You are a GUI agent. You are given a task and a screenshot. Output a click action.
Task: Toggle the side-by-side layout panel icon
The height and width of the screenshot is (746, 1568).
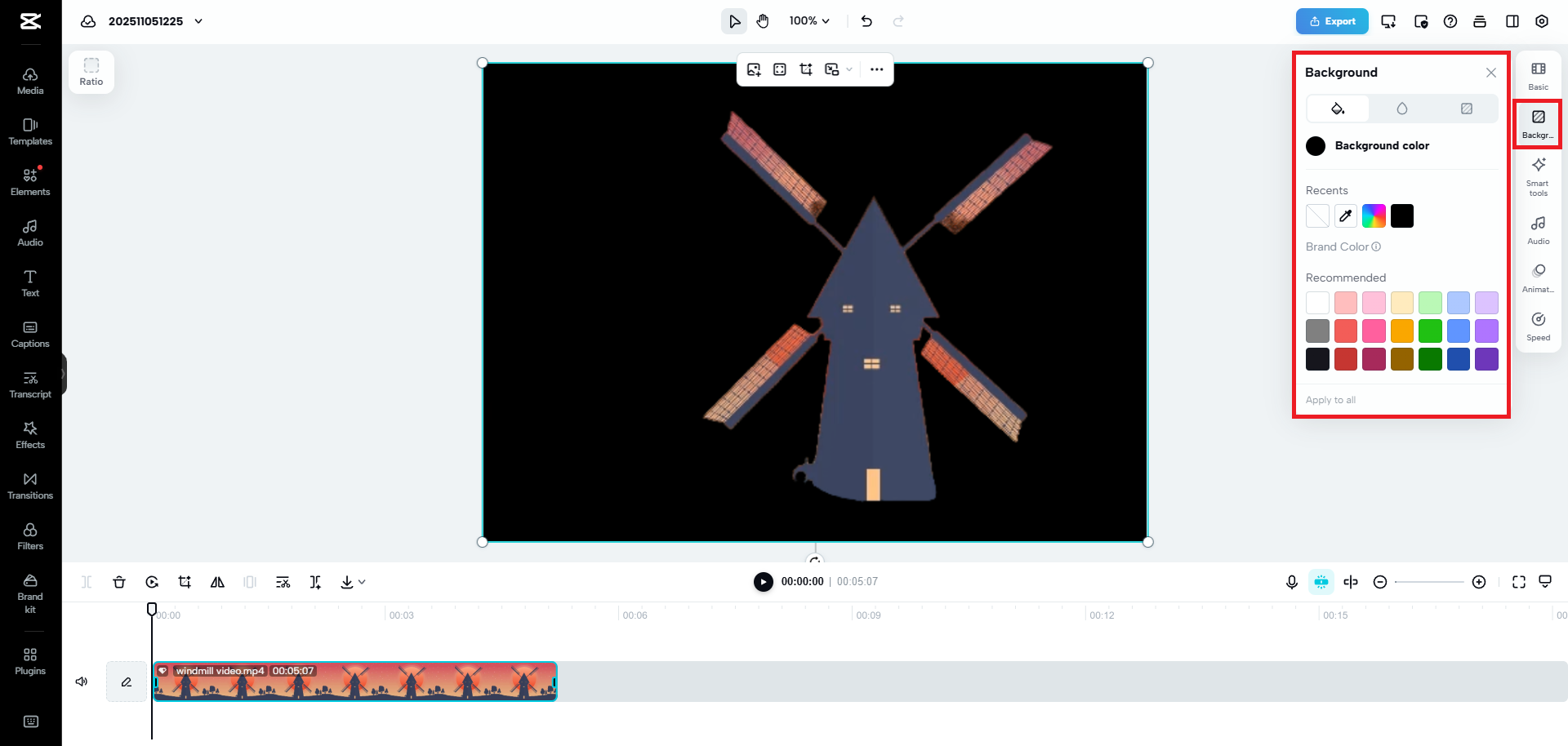(x=1512, y=21)
